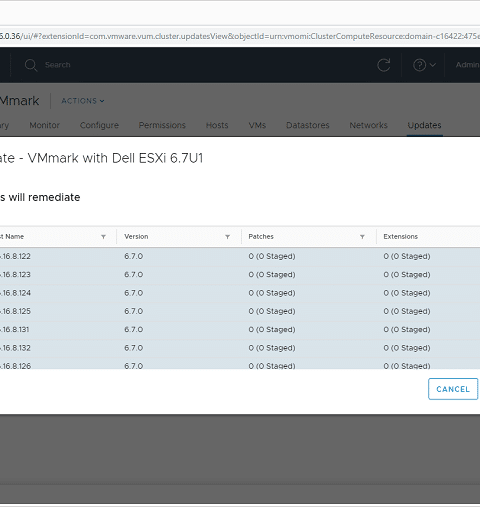Expand the help menu chevron
Image resolution: width=480 pixels, height=507 pixels.
433,65
